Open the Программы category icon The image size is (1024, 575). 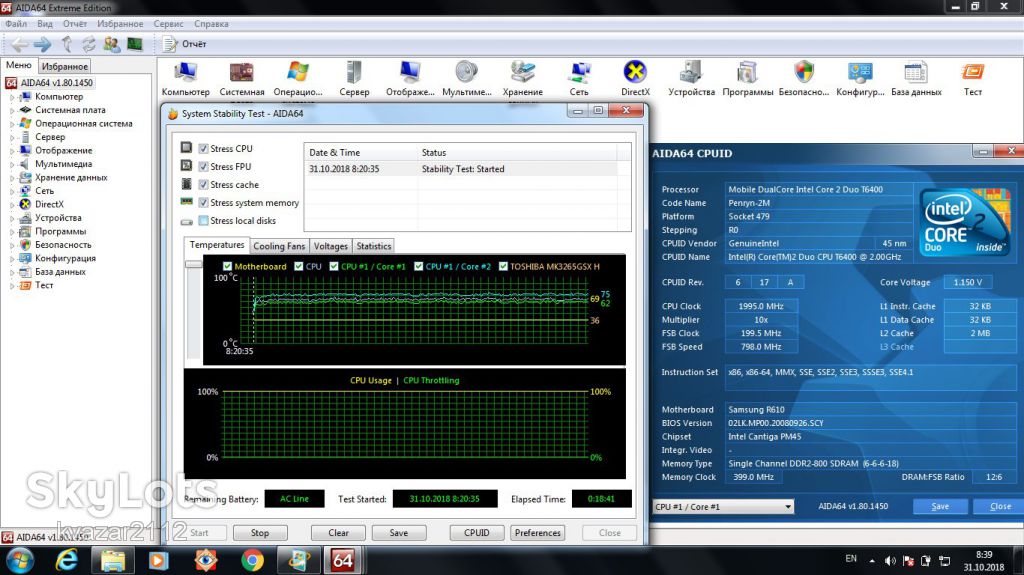[747, 78]
